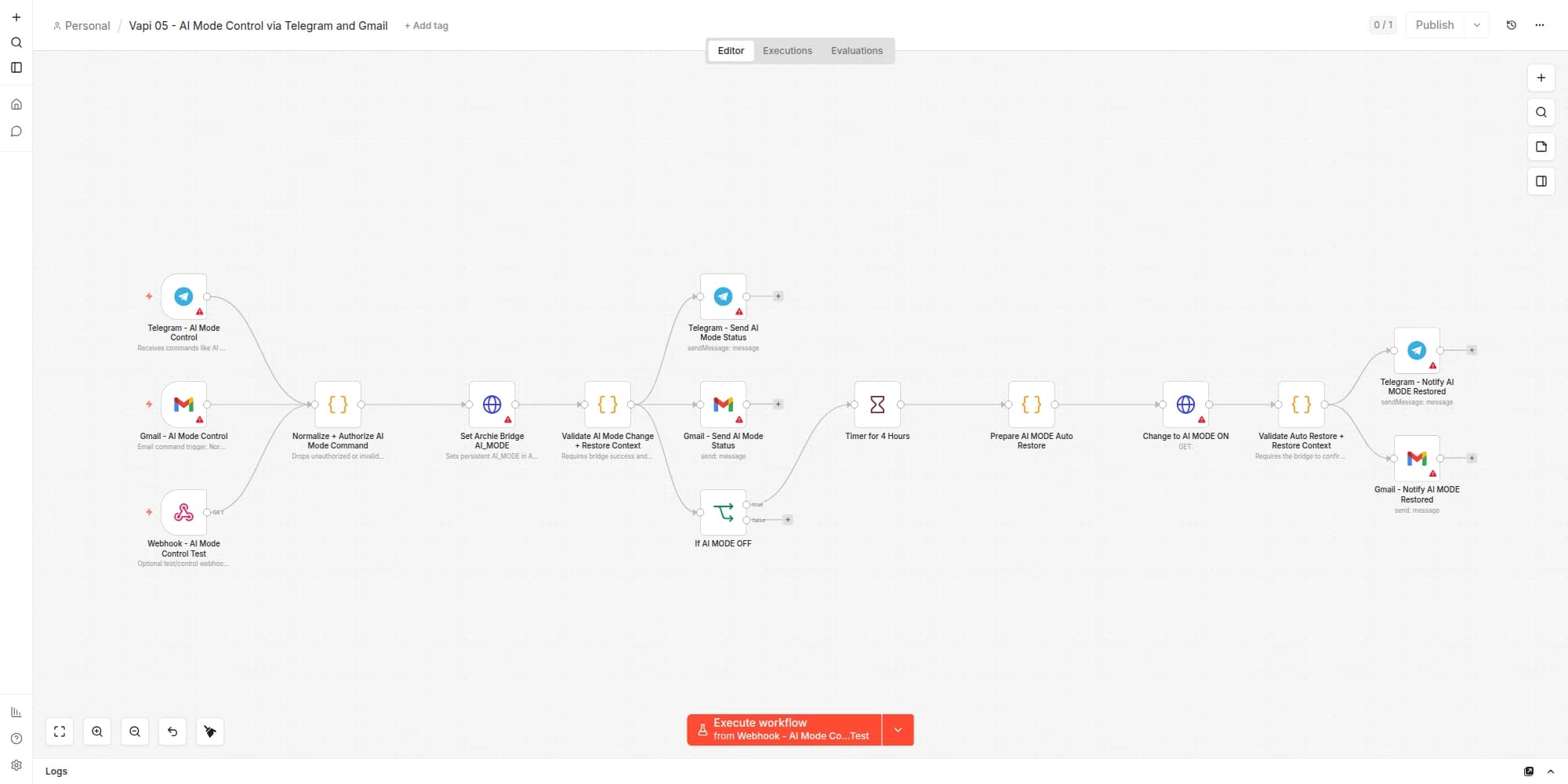Zoom in on the canvas

(x=97, y=731)
